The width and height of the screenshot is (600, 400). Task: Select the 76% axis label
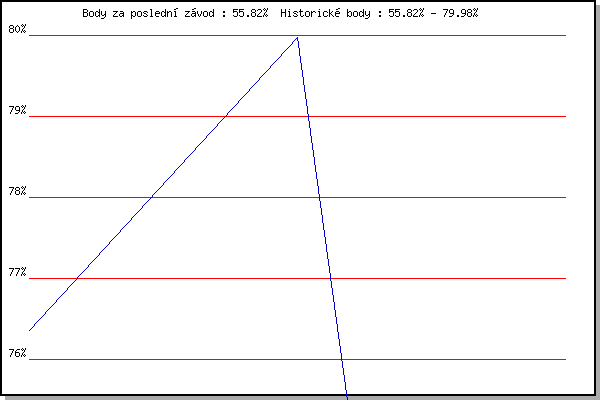[x=17, y=353]
